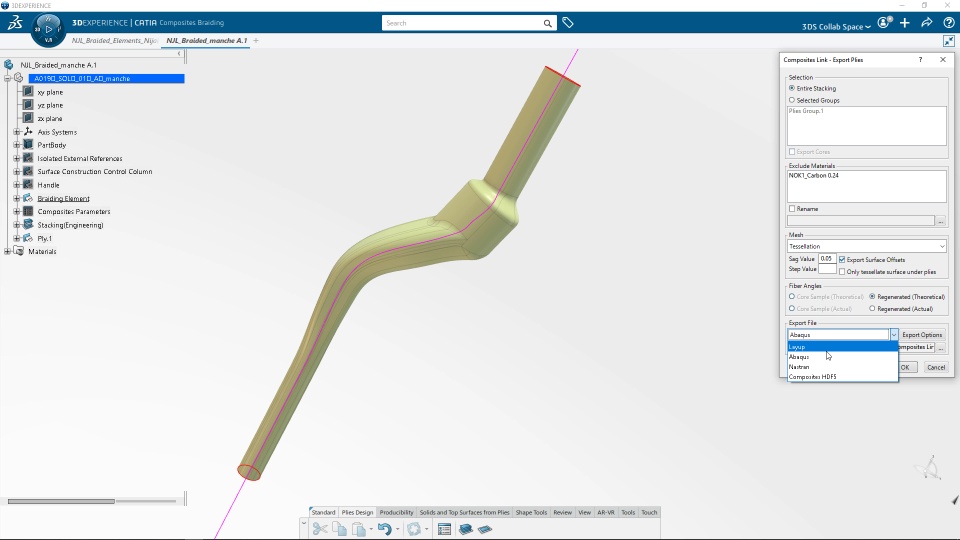Switch to NJL_Braided_Elements document tab

coord(114,40)
